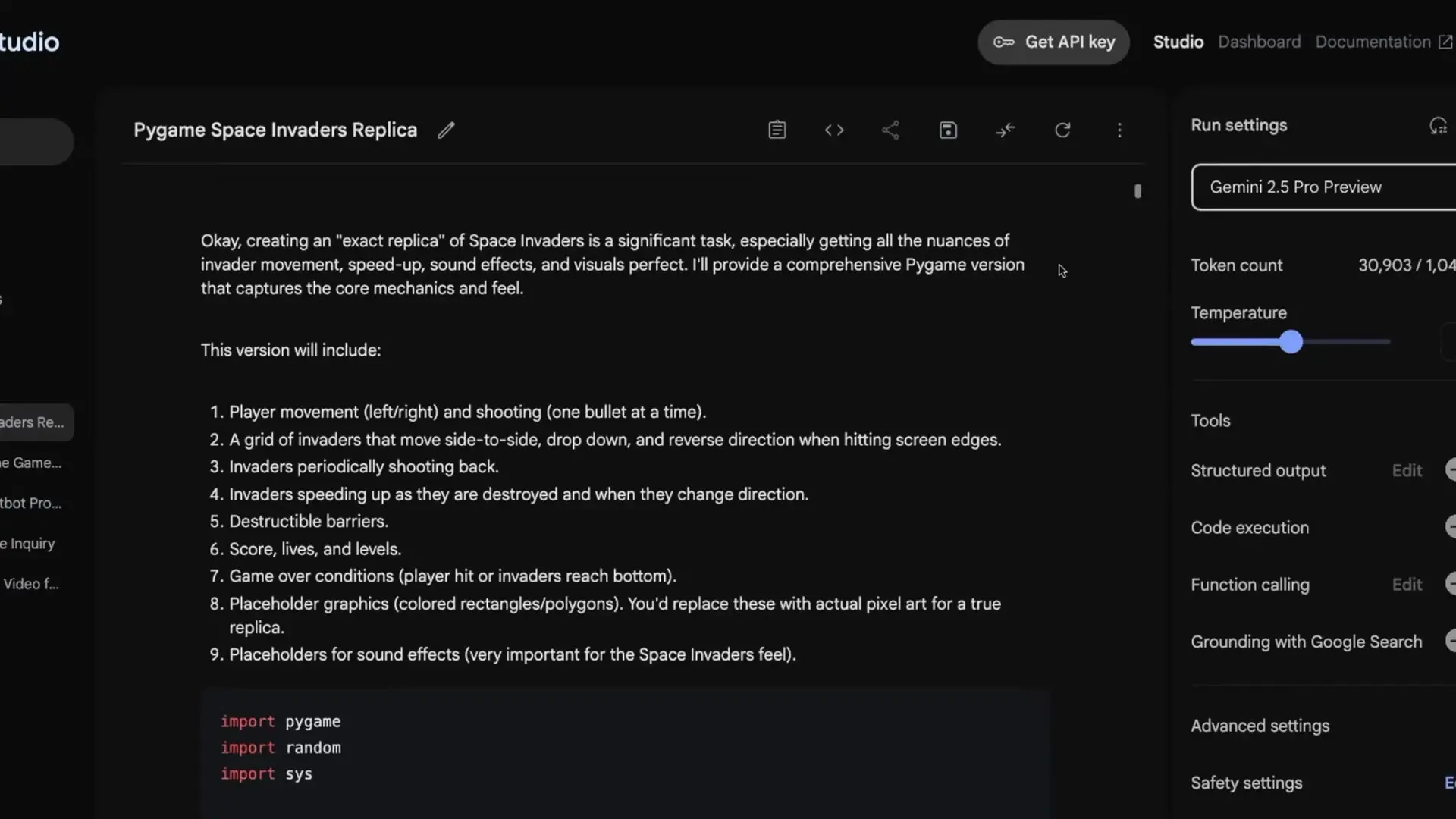The height and width of the screenshot is (819, 1456).
Task: Save the prompt with floppy icon
Action: (x=948, y=130)
